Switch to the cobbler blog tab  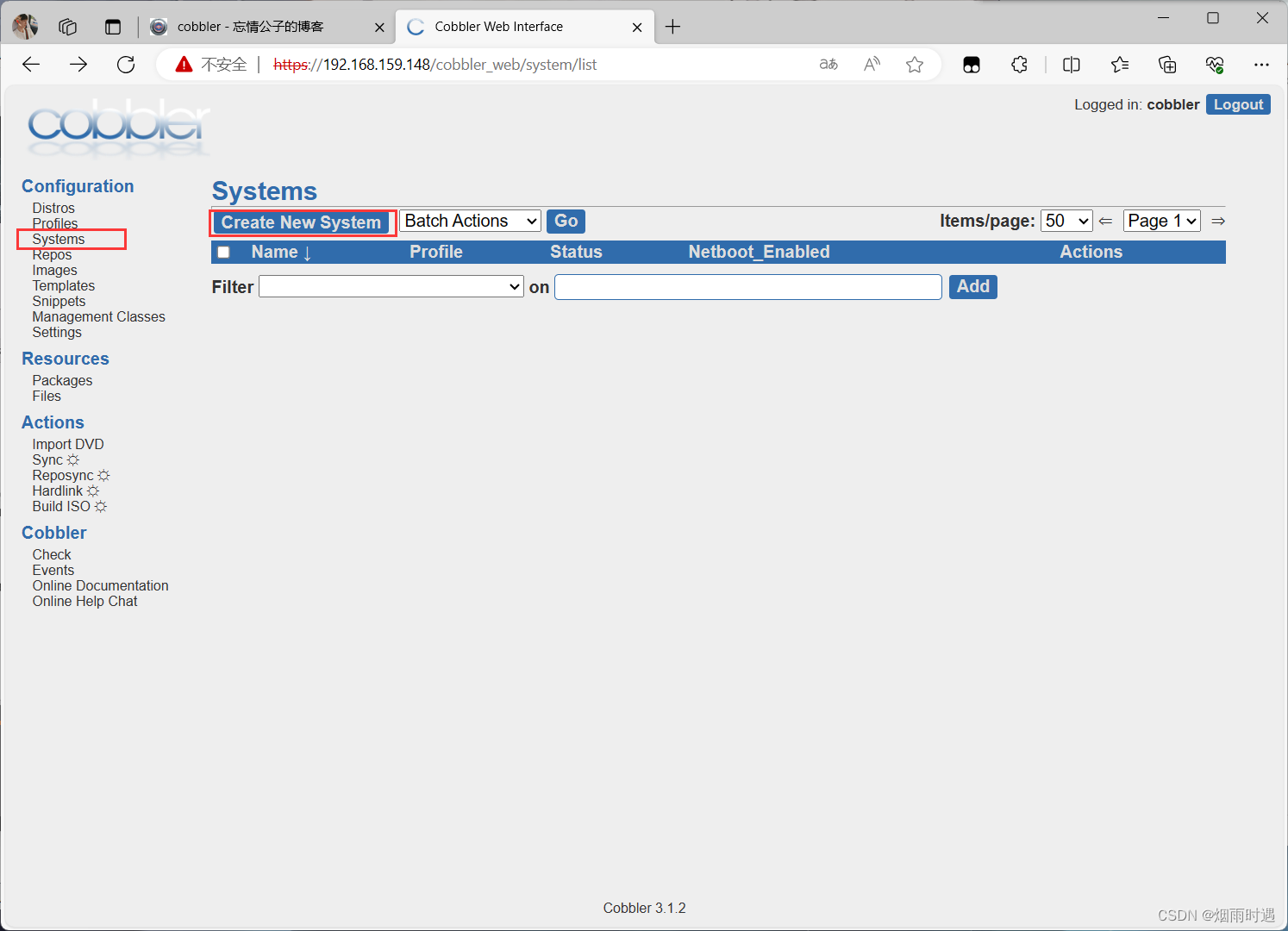click(266, 27)
